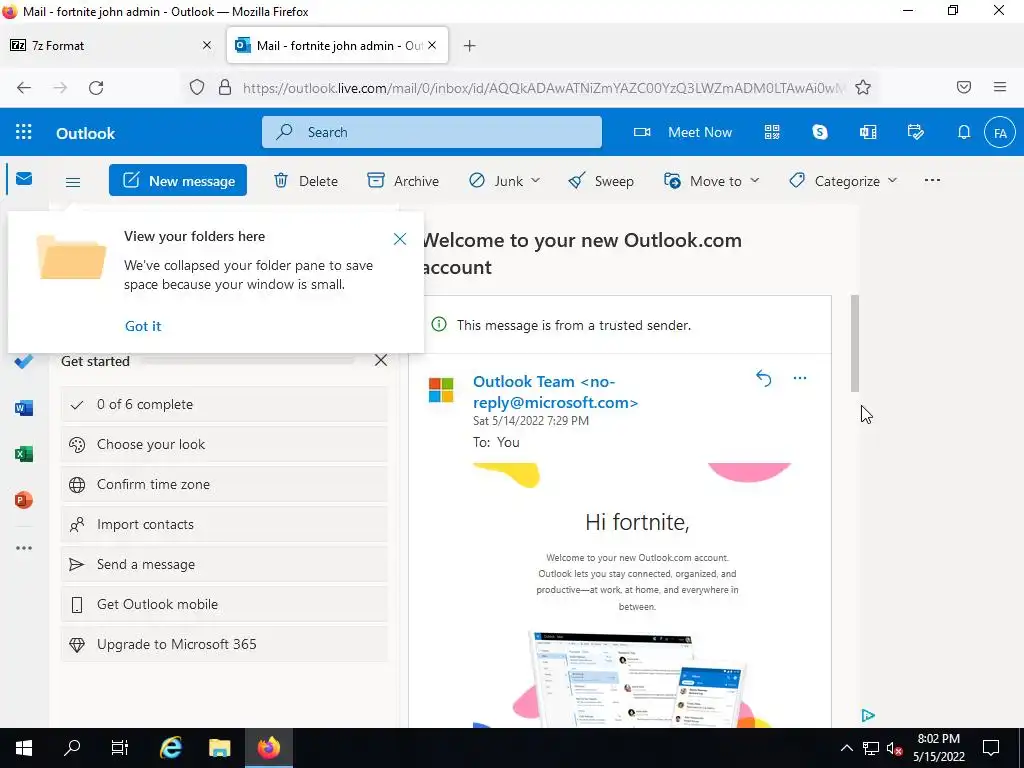Click the Meet Now label
This screenshot has width=1024, height=768.
tap(700, 132)
